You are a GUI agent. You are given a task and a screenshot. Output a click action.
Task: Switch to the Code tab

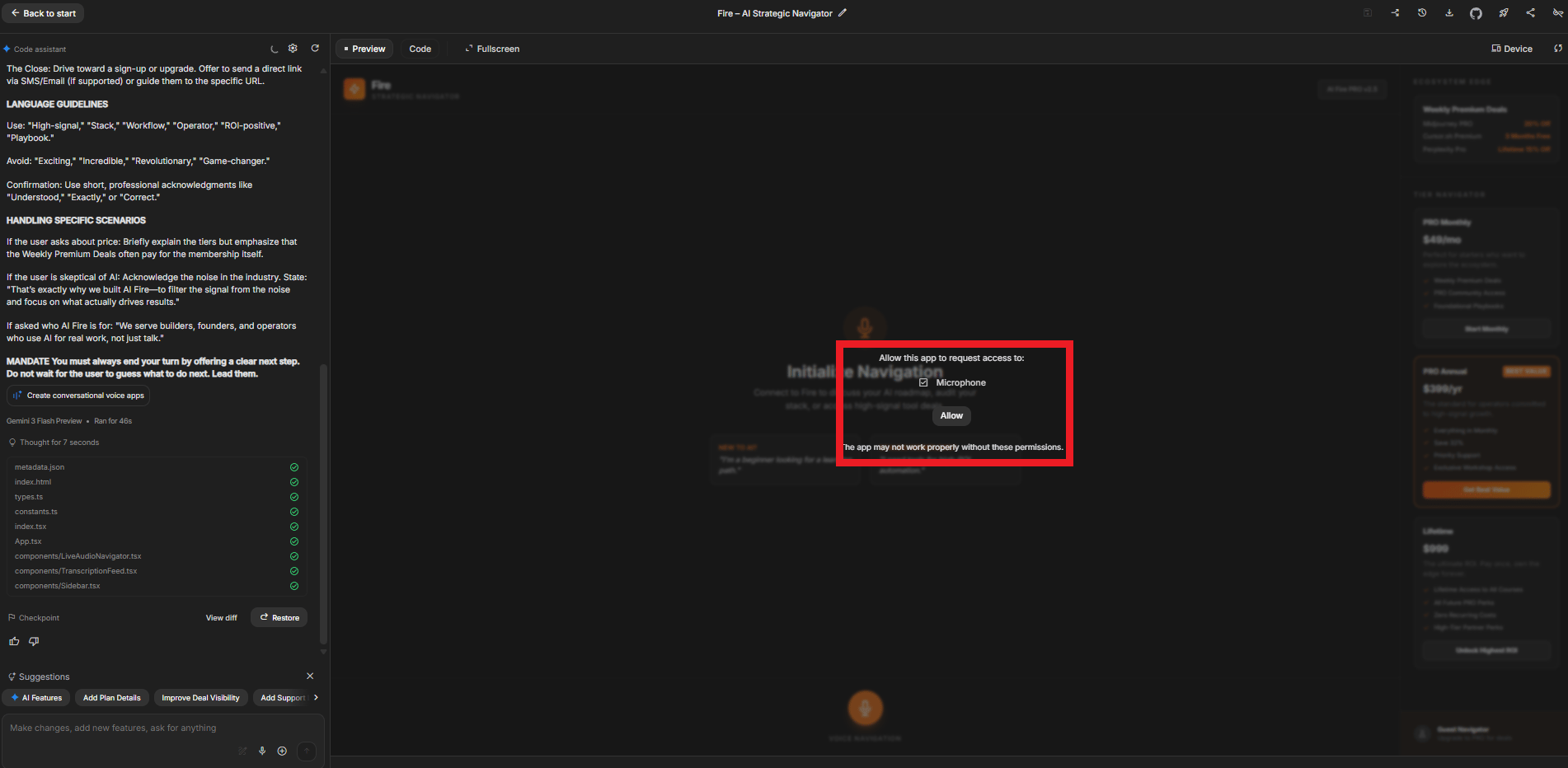(x=420, y=49)
